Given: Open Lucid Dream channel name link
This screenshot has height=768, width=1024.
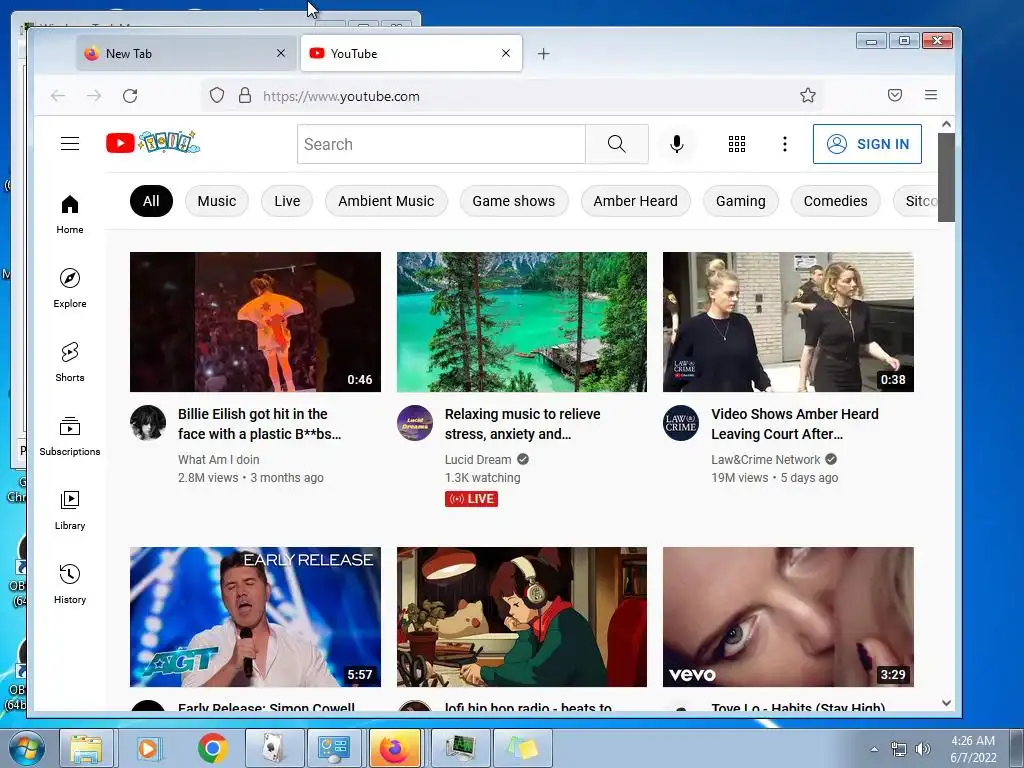Looking at the screenshot, I should pyautogui.click(x=477, y=460).
